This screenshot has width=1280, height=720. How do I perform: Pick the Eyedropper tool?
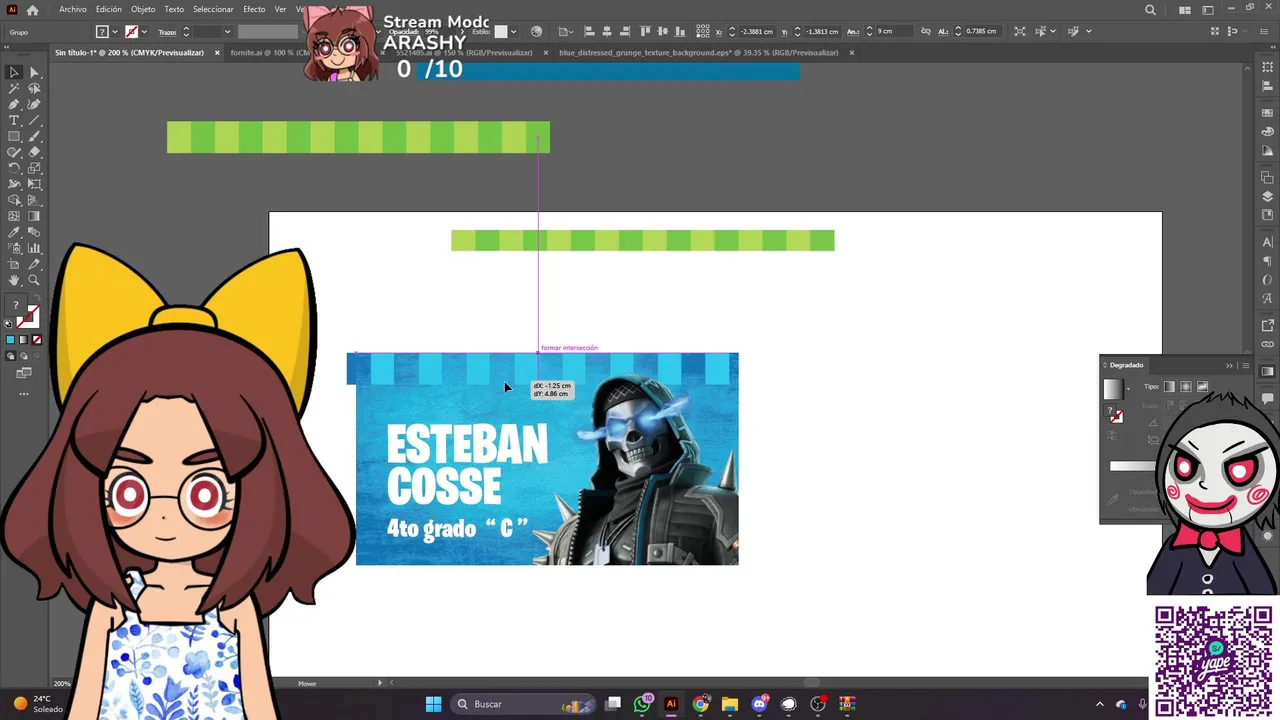click(14, 232)
